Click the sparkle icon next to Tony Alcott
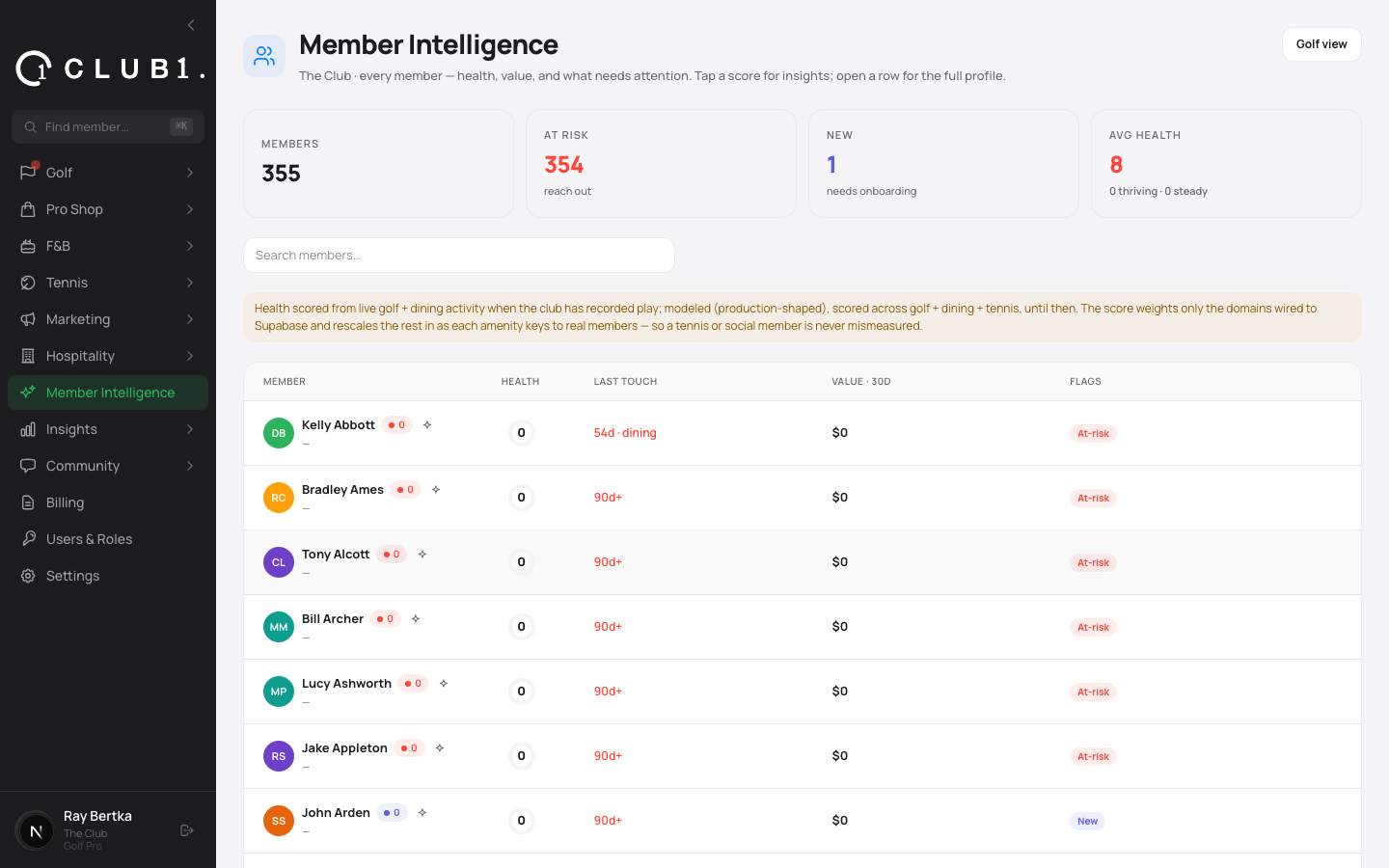Image resolution: width=1389 pixels, height=868 pixels. tap(422, 555)
